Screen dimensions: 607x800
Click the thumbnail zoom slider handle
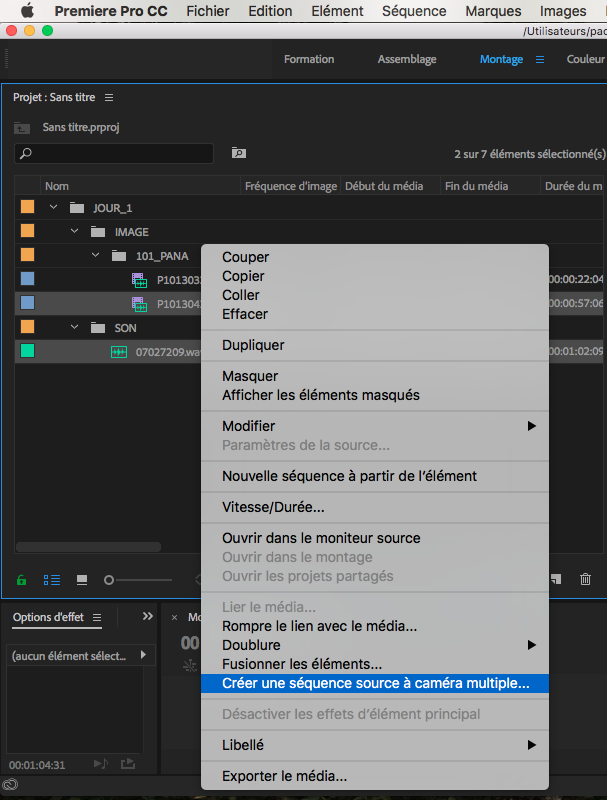point(108,580)
